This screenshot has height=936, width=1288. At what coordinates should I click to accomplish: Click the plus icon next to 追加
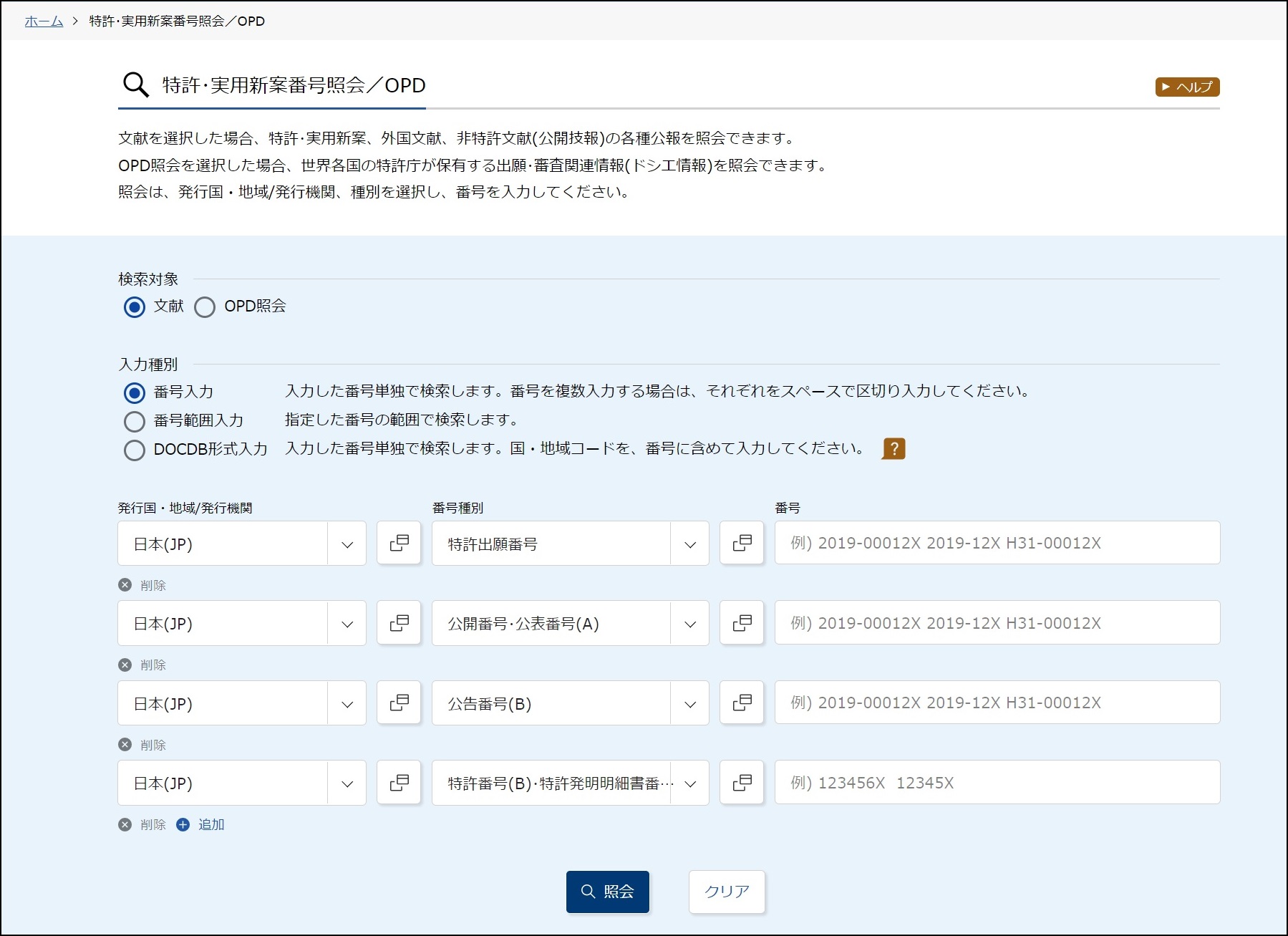point(184,824)
